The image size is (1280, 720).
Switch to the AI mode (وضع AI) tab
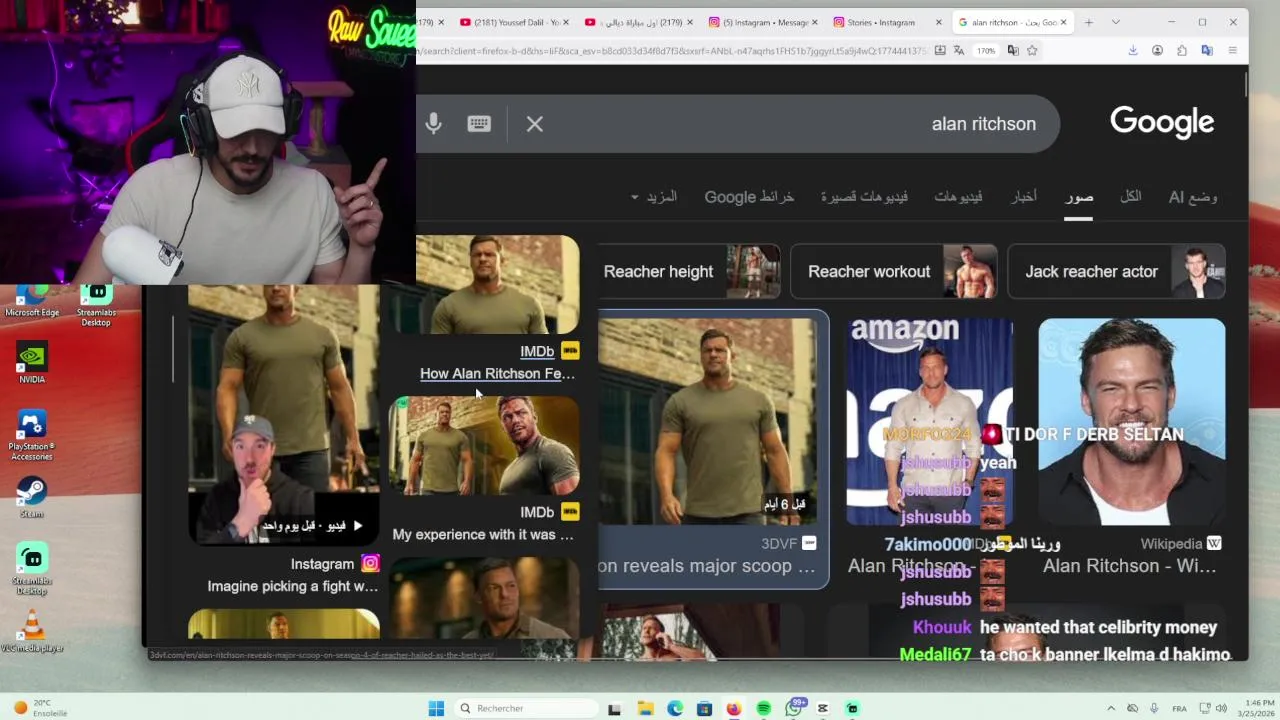[1193, 197]
